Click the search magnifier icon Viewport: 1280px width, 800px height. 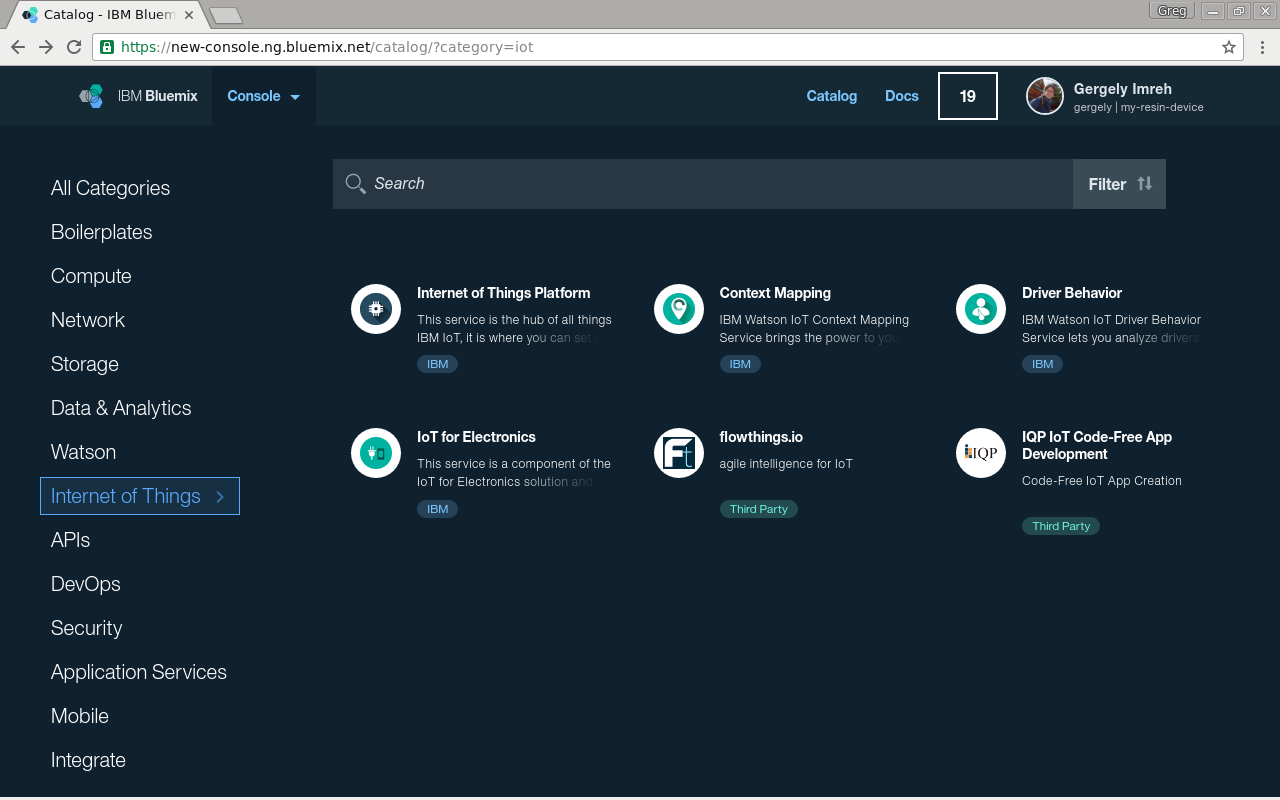coord(355,184)
